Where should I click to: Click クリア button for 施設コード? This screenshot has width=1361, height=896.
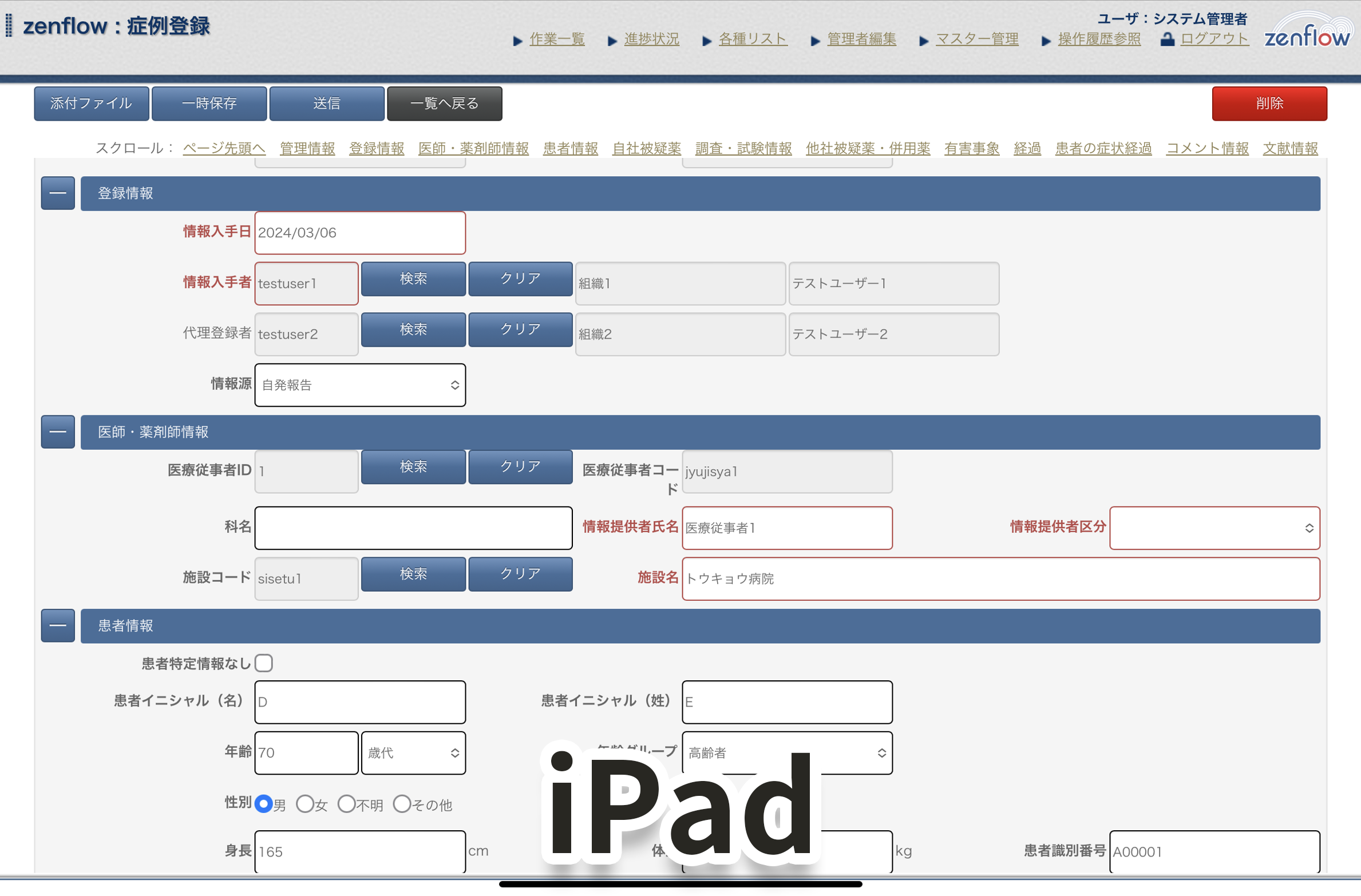[520, 574]
